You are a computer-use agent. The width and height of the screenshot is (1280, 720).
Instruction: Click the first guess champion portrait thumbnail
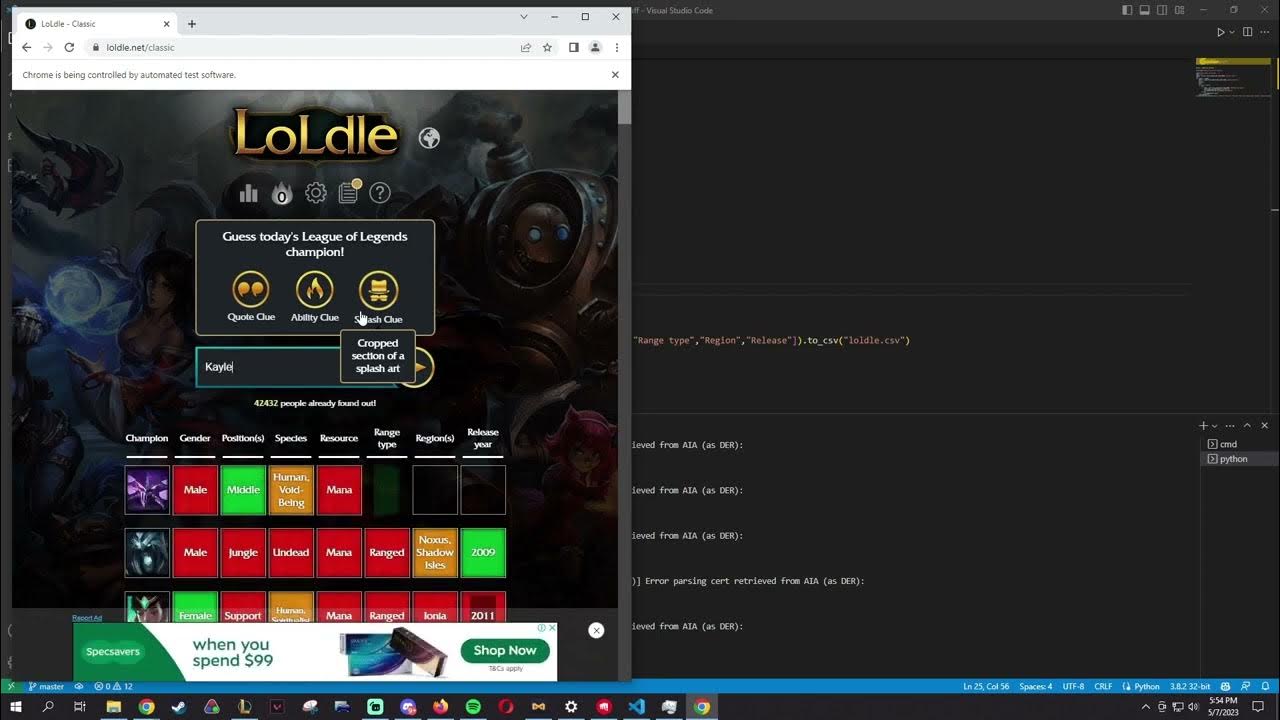[147, 490]
